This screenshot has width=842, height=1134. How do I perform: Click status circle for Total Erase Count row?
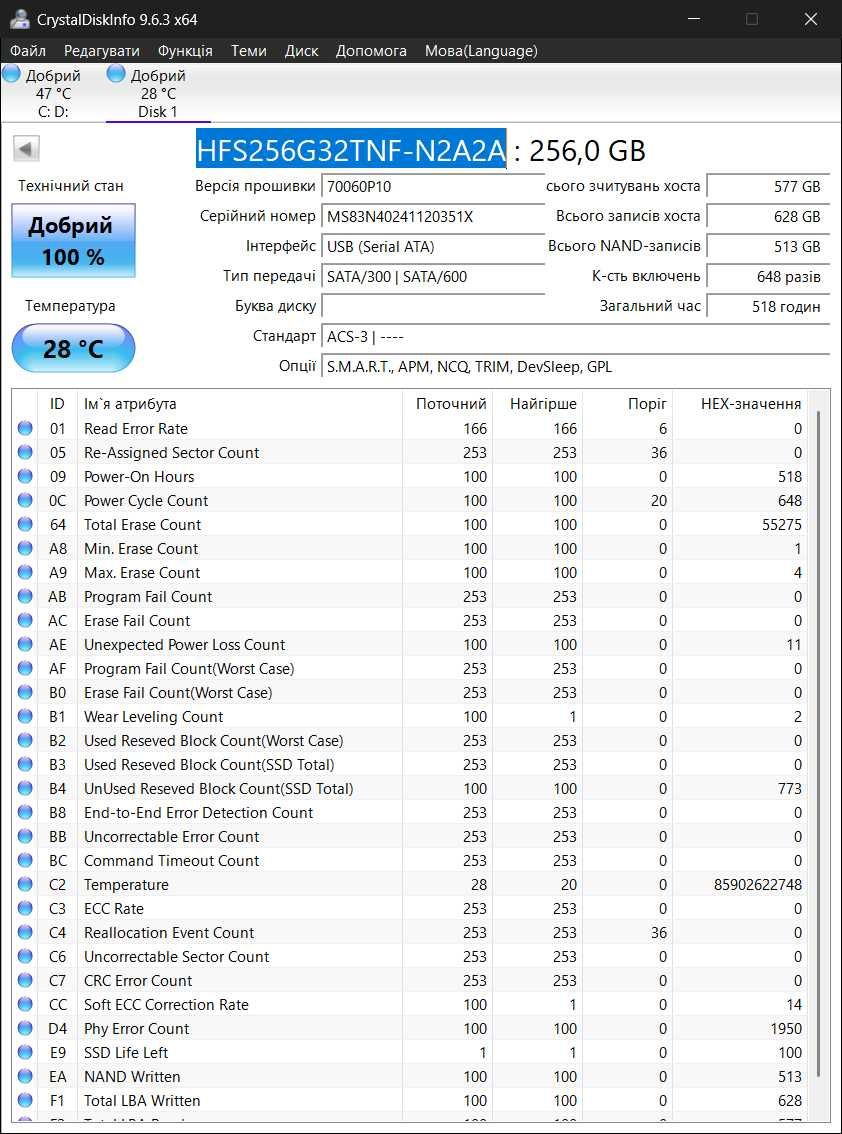(25, 524)
